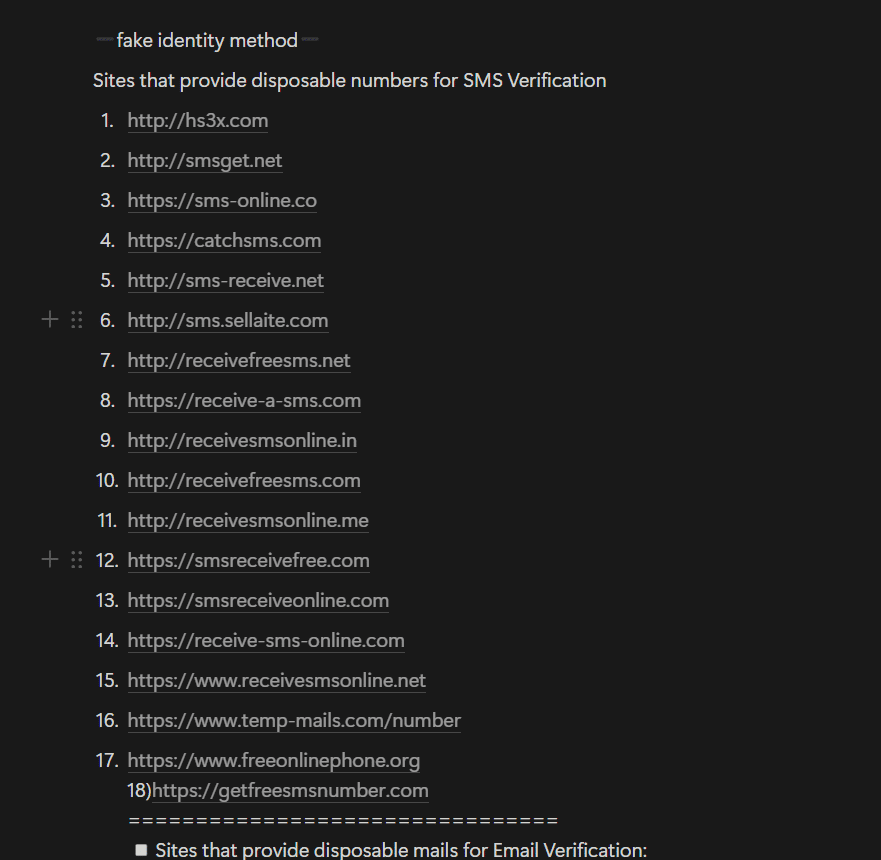Click the drag handle beside sms.sellaite.com
Screen dimensions: 881x860
point(77,320)
